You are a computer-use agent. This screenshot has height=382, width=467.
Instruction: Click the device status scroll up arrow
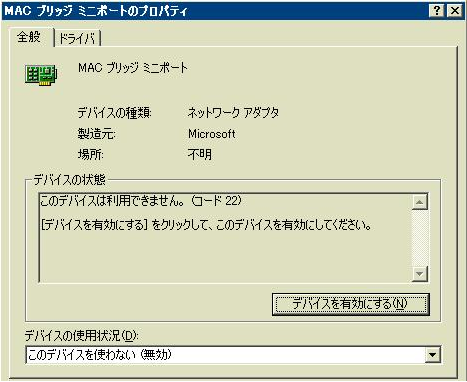(420, 202)
